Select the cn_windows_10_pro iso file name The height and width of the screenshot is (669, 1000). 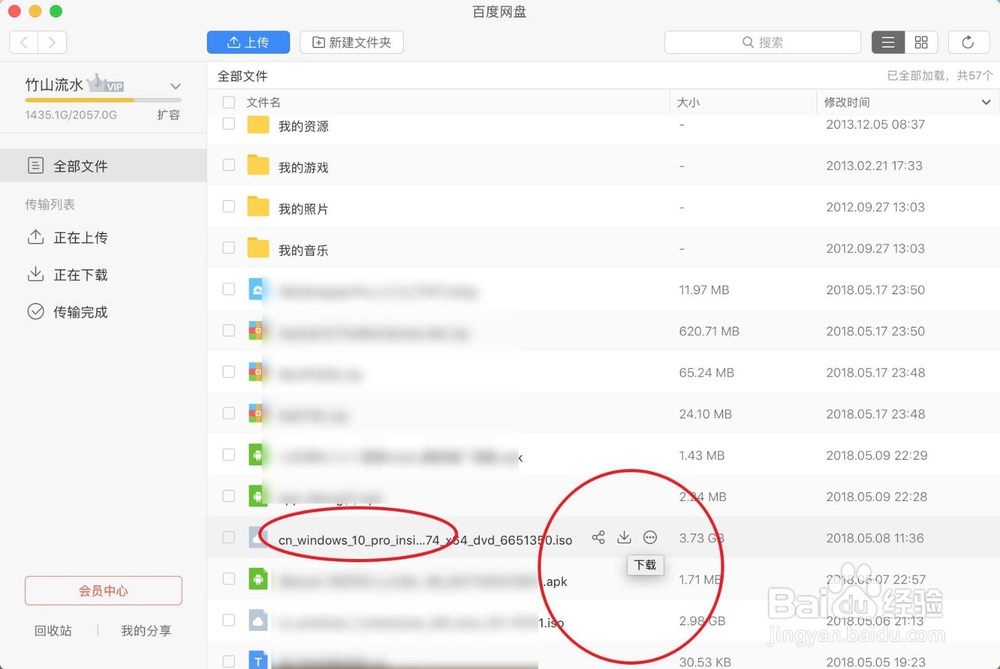coord(425,540)
